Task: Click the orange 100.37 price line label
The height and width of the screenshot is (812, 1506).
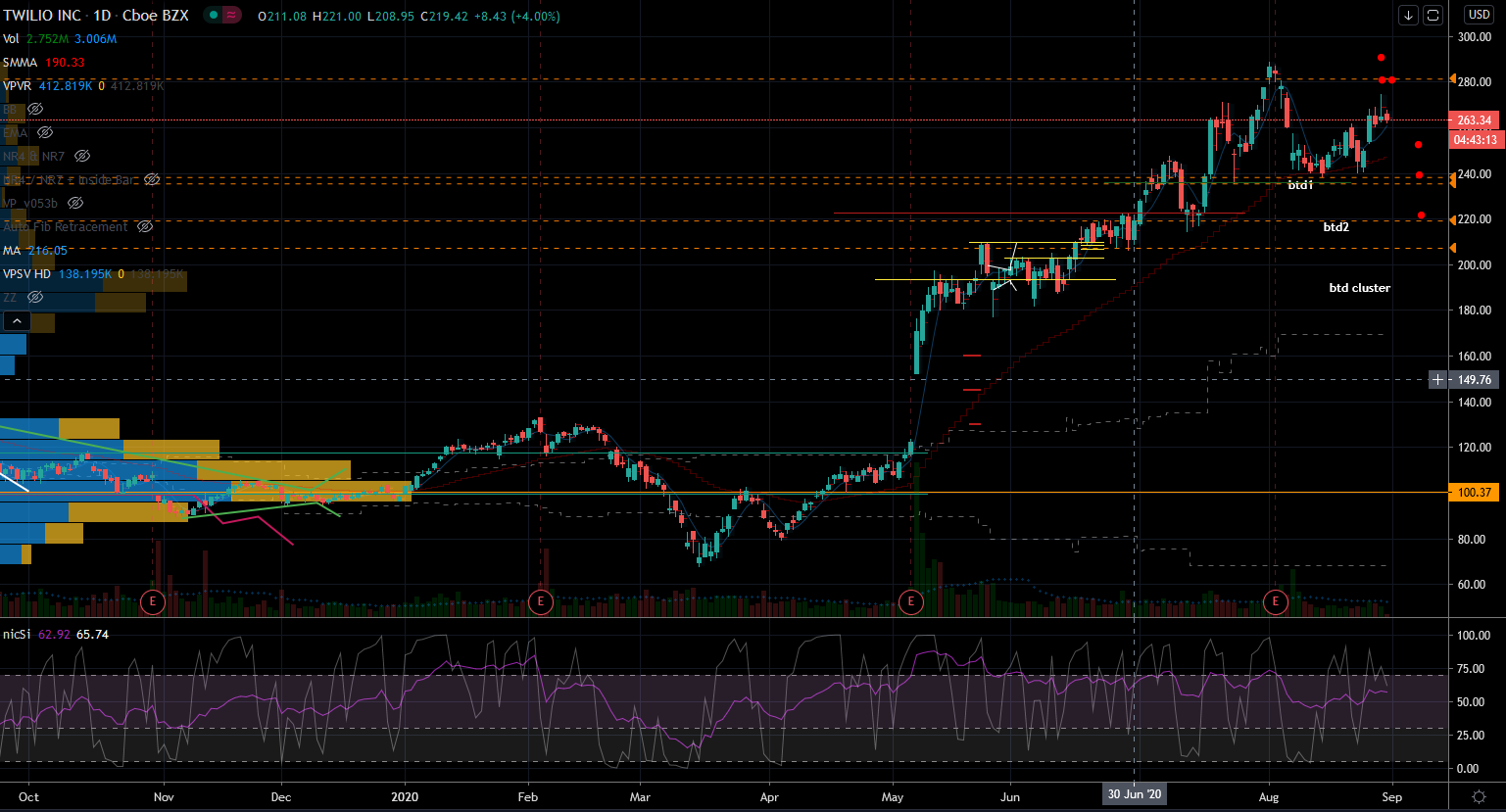Action: pos(1474,493)
